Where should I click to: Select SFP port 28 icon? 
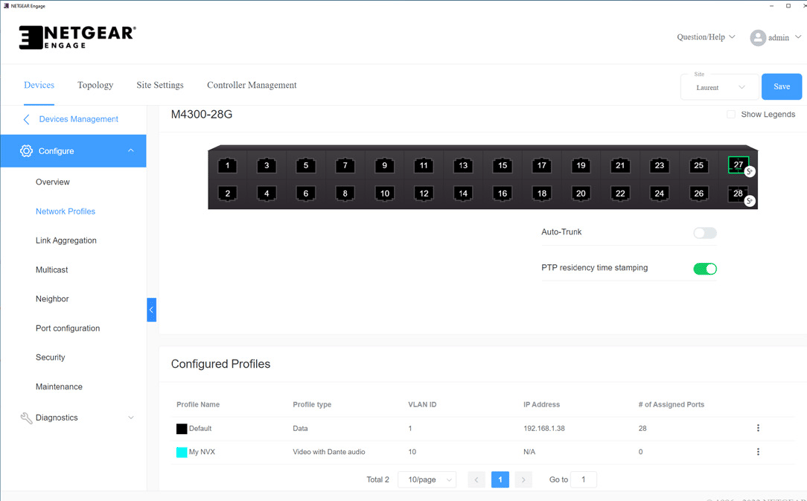point(738,194)
